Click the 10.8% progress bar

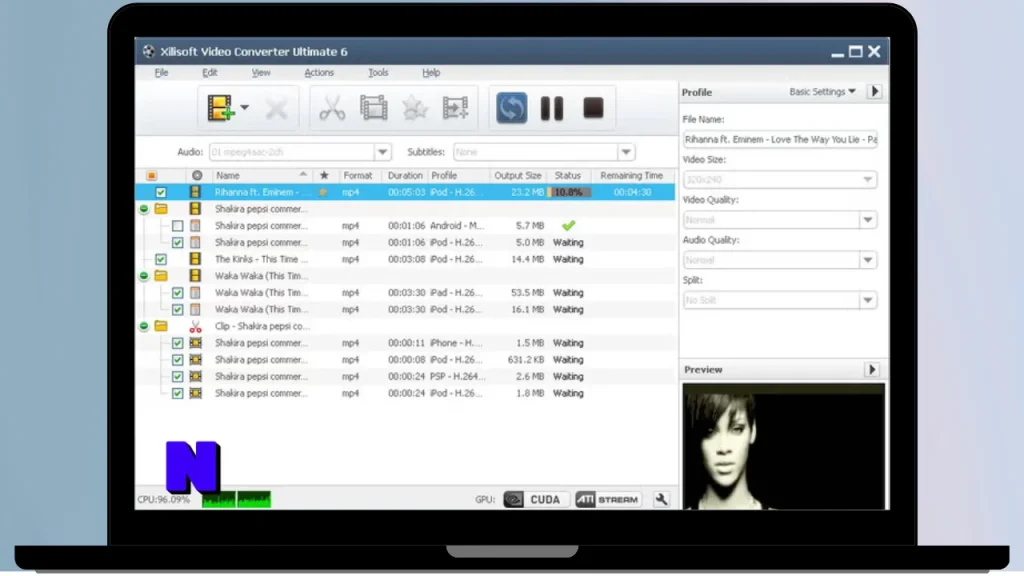[x=568, y=193]
